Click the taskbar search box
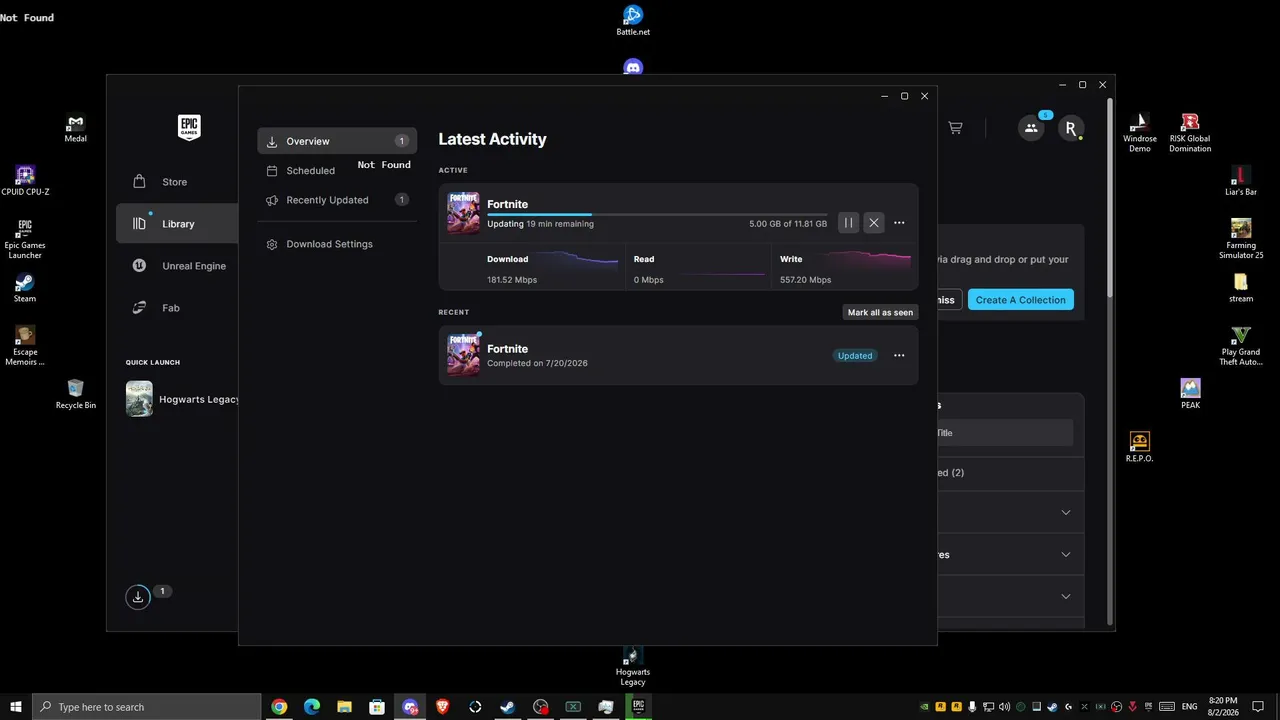The image size is (1280, 720). coord(147,707)
